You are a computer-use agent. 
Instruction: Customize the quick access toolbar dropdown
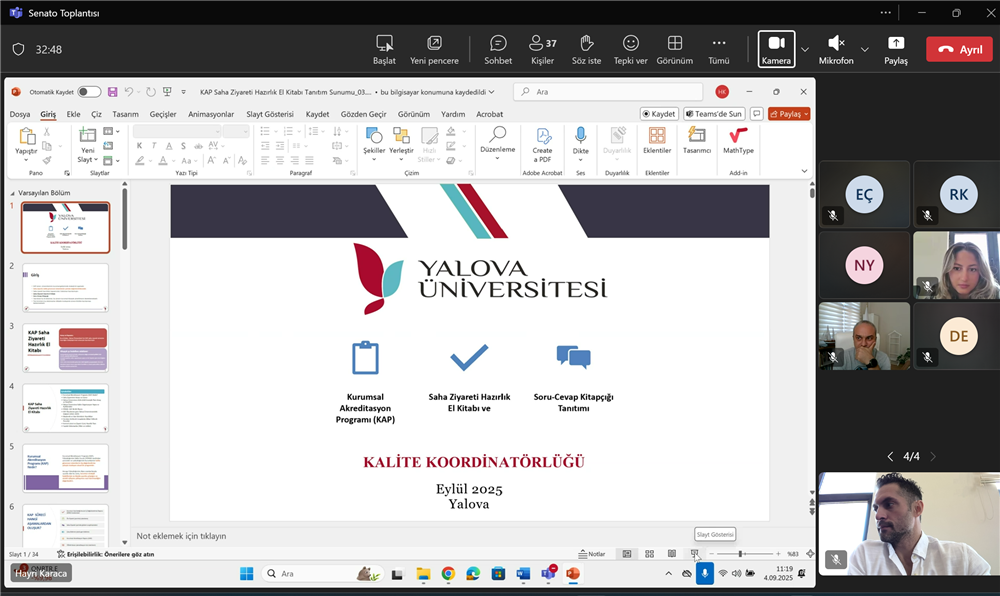click(184, 92)
